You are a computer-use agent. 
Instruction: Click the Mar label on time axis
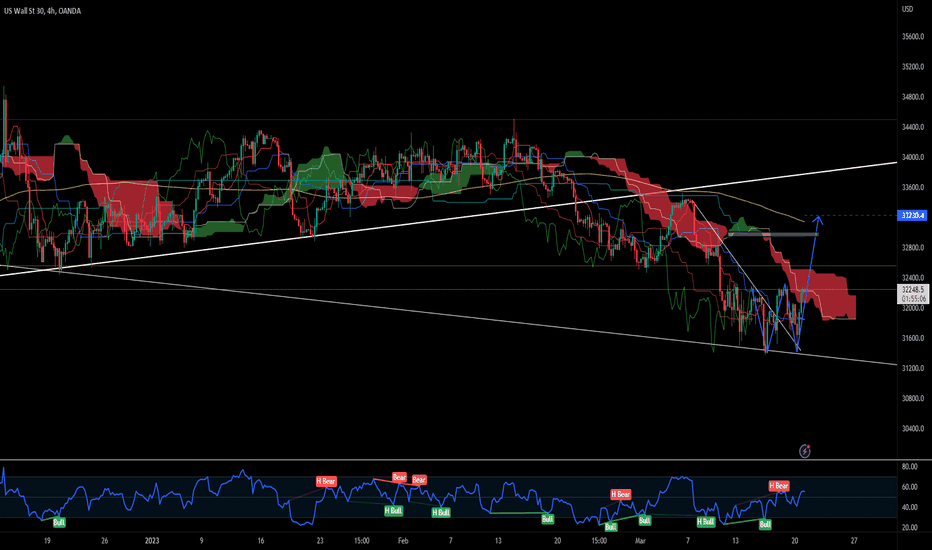pyautogui.click(x=640, y=540)
